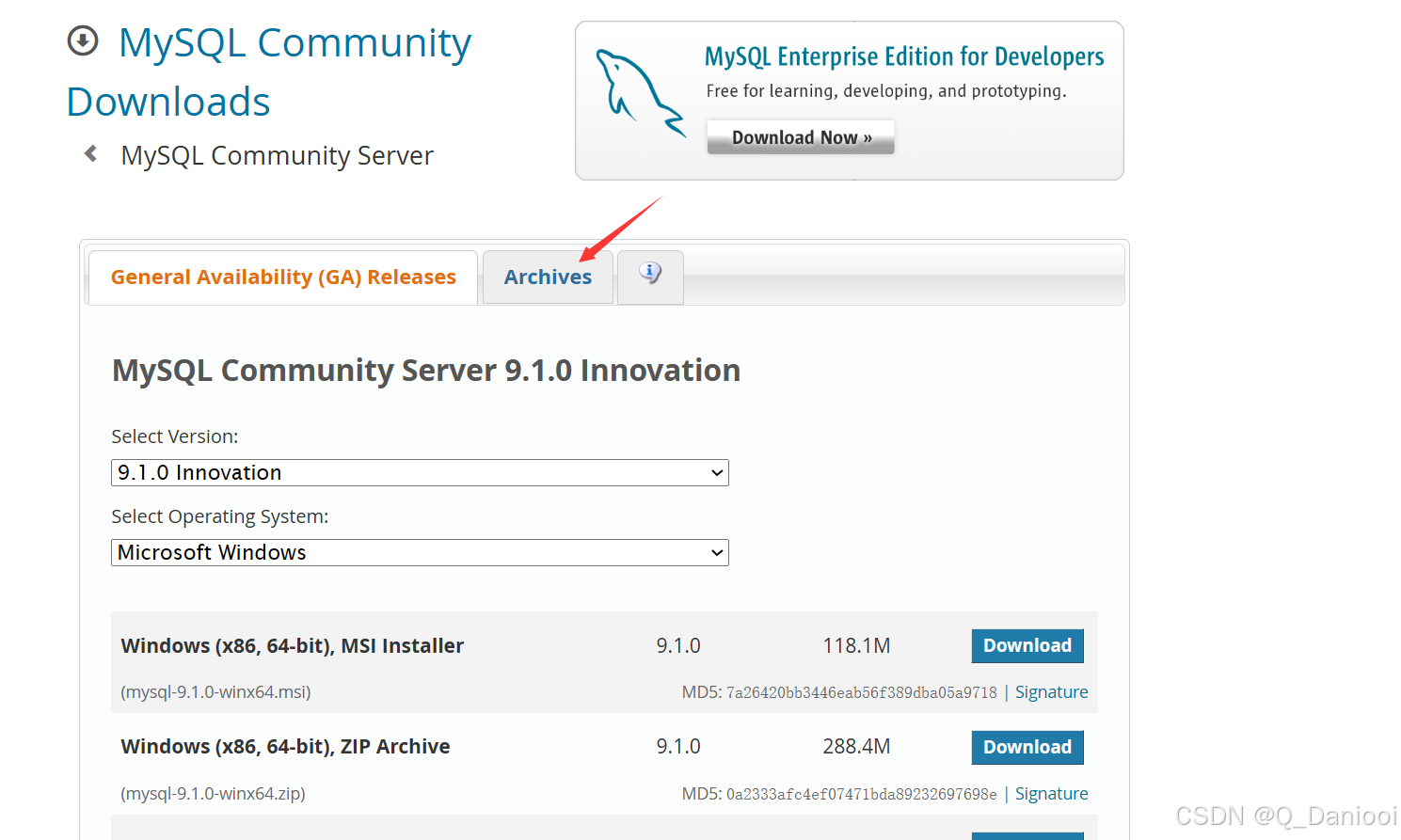Click the circular download icon near the page title
The height and width of the screenshot is (840, 1401).
[x=83, y=41]
